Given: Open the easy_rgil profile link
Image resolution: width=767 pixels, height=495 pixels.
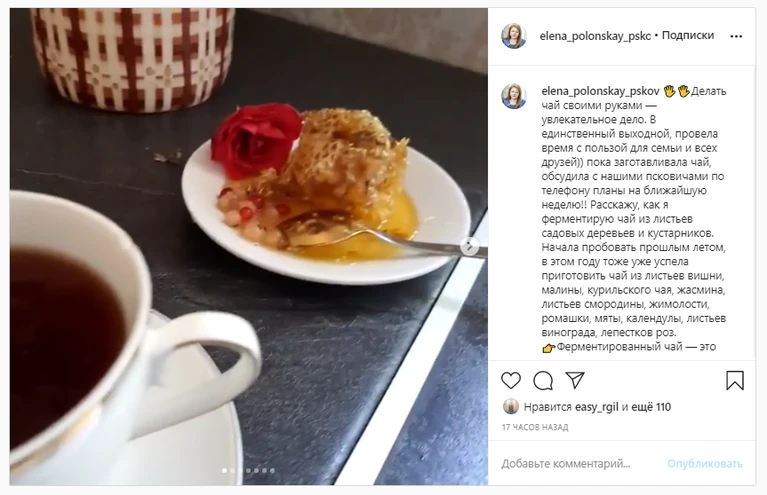Looking at the screenshot, I should click(596, 407).
